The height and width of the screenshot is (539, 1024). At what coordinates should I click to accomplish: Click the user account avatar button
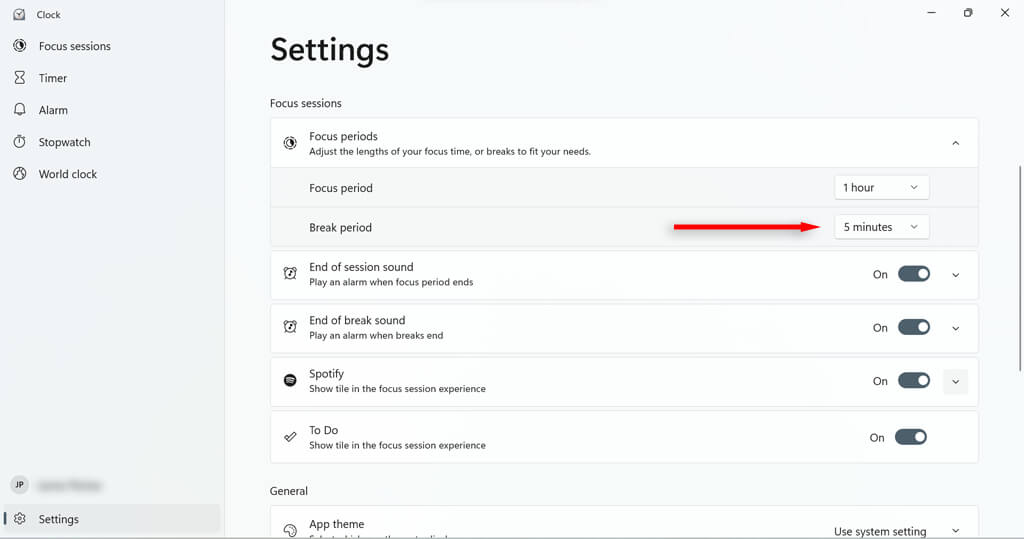click(x=19, y=485)
